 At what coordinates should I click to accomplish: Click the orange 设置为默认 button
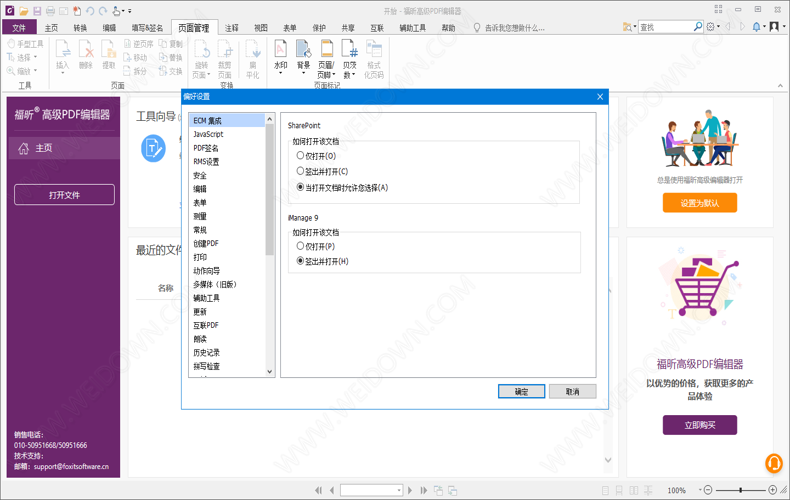click(x=700, y=203)
